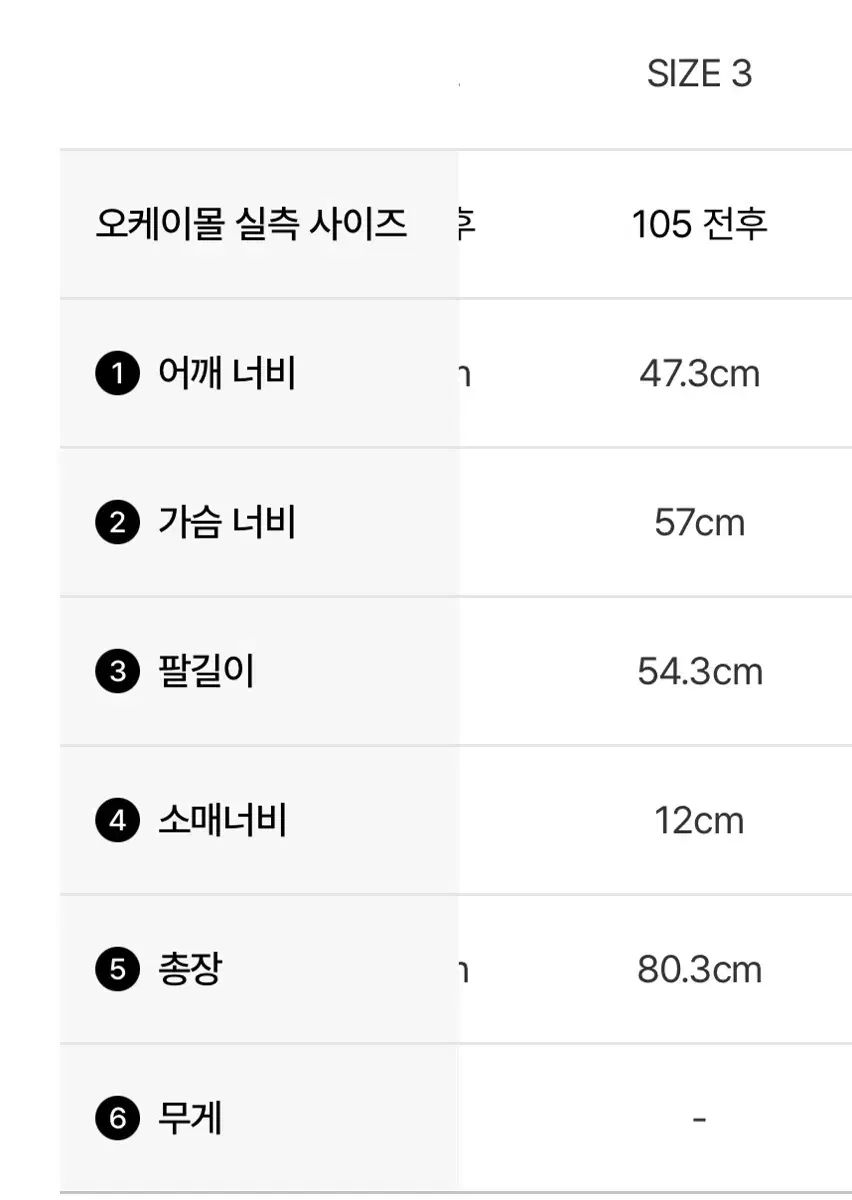
Task: Click the 오케이몰 실측 사이즈 row label
Action: (251, 223)
